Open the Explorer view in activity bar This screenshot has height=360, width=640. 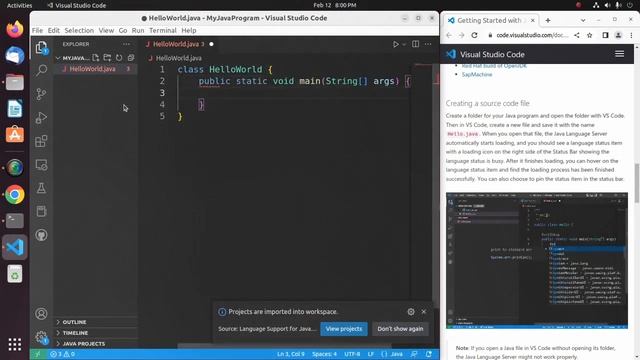41,48
